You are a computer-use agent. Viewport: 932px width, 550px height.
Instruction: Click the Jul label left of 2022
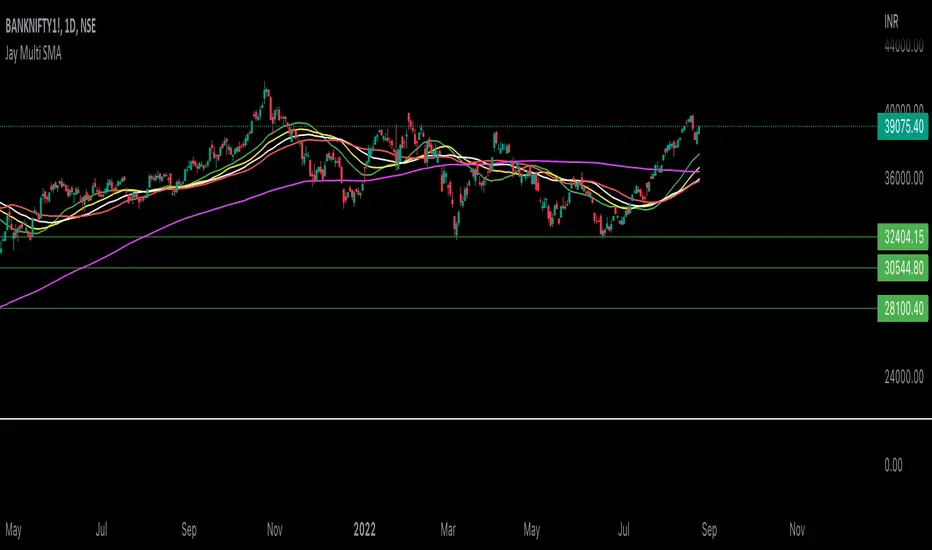pyautogui.click(x=102, y=529)
